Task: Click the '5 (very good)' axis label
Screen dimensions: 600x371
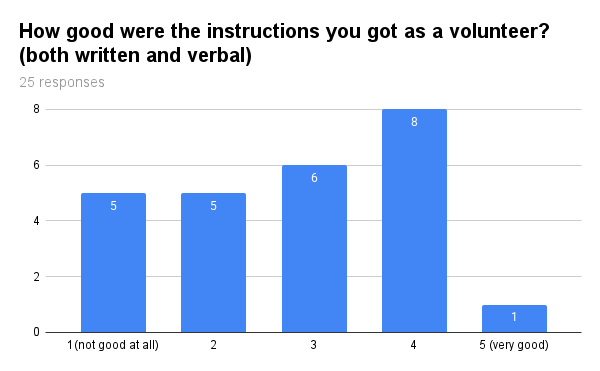Action: [x=514, y=345]
